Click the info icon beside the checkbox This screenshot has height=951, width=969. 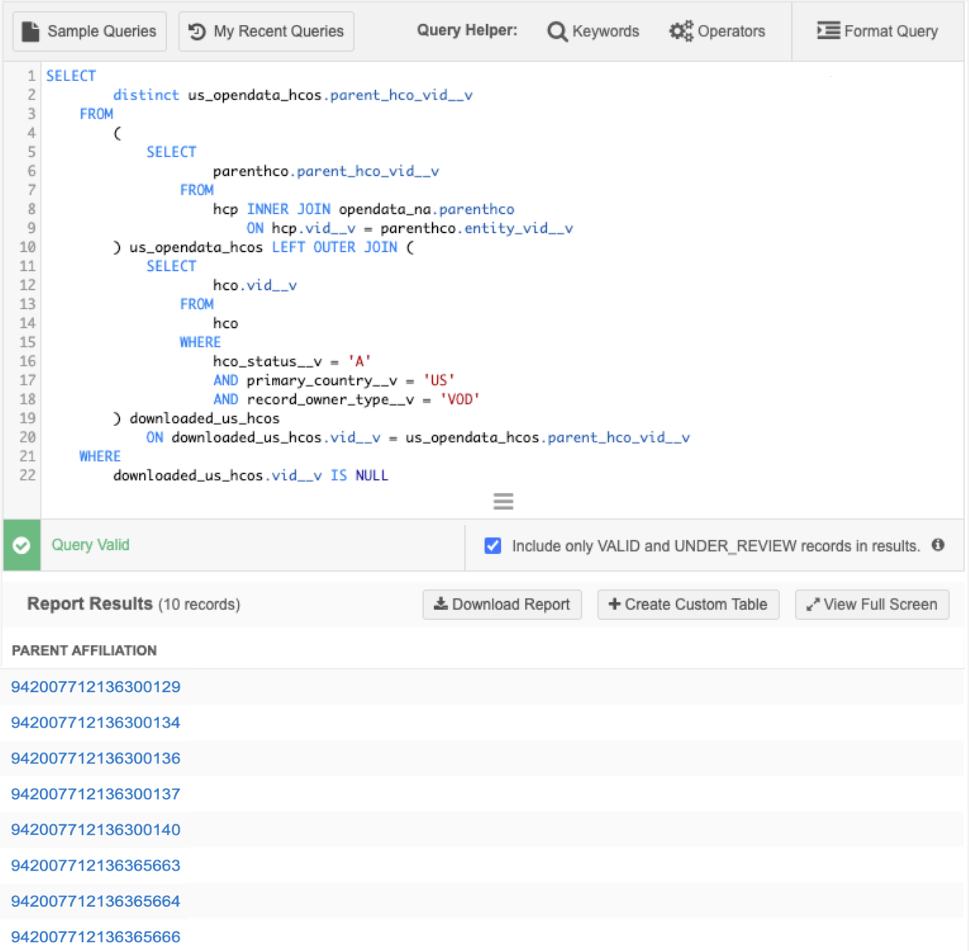[938, 546]
